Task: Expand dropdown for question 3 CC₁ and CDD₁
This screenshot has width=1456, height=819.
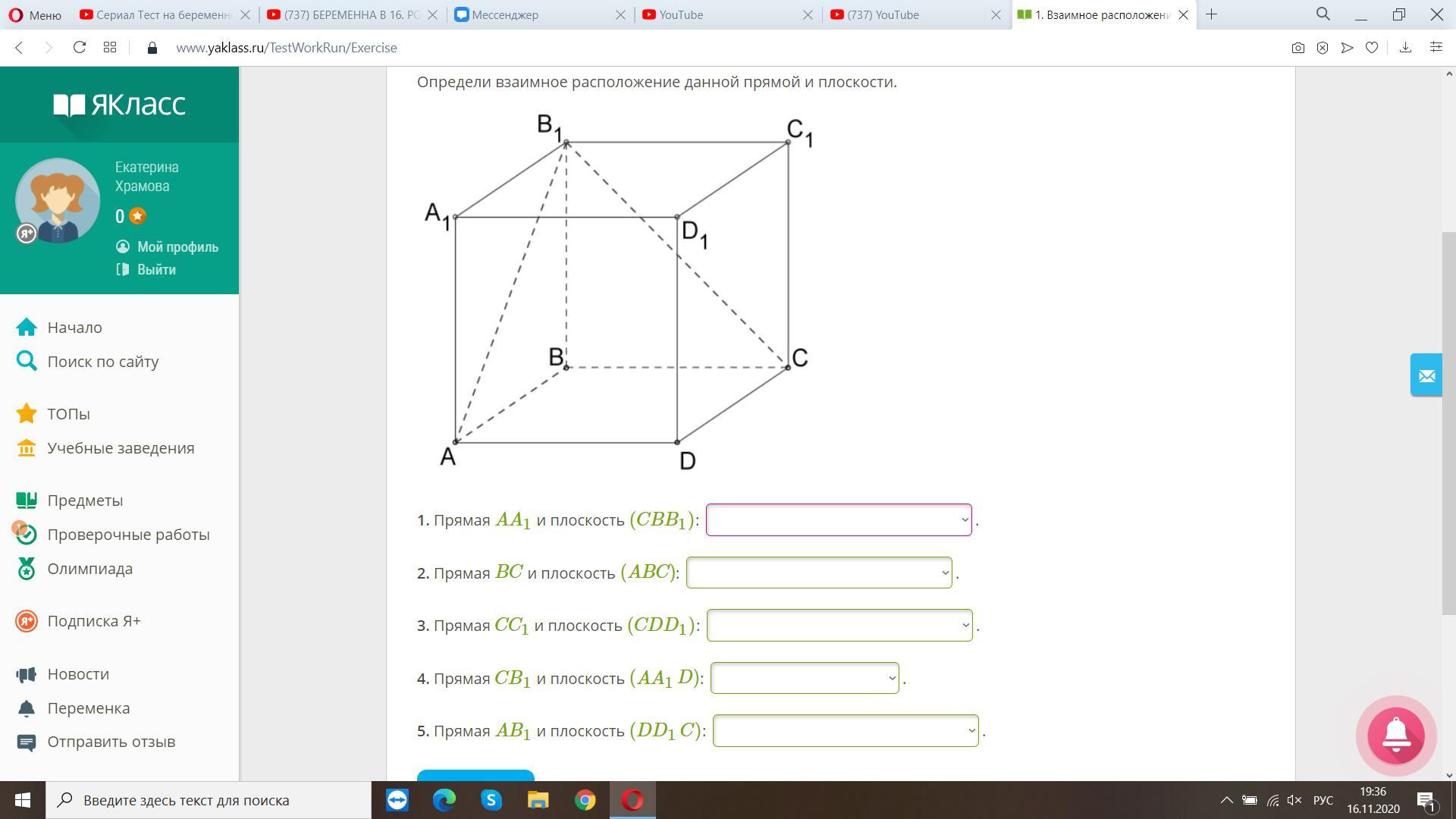Action: point(839,626)
